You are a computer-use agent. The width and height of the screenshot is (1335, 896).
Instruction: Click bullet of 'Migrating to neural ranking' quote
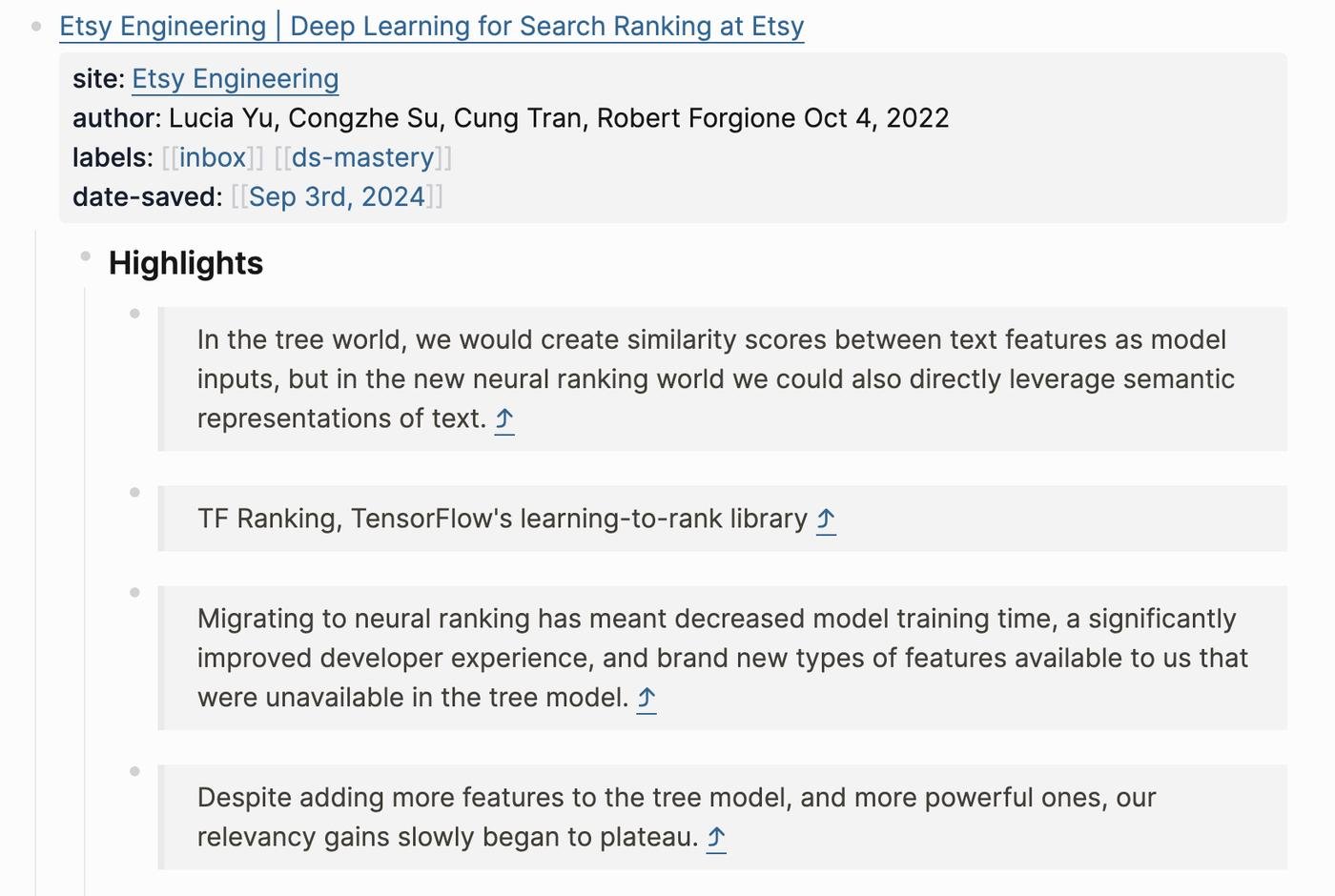point(134,593)
